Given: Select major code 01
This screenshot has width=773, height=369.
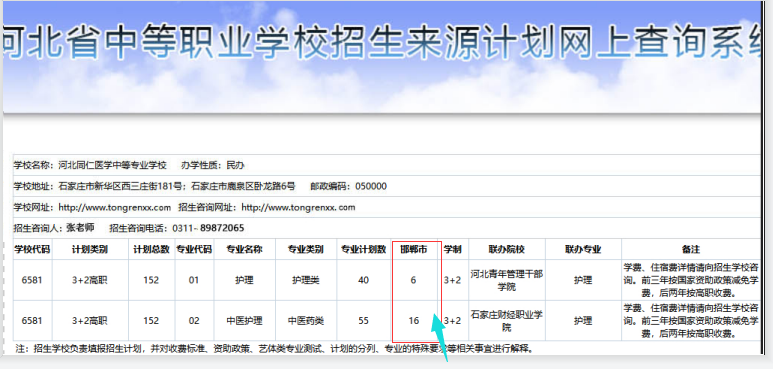Looking at the screenshot, I should click(194, 280).
